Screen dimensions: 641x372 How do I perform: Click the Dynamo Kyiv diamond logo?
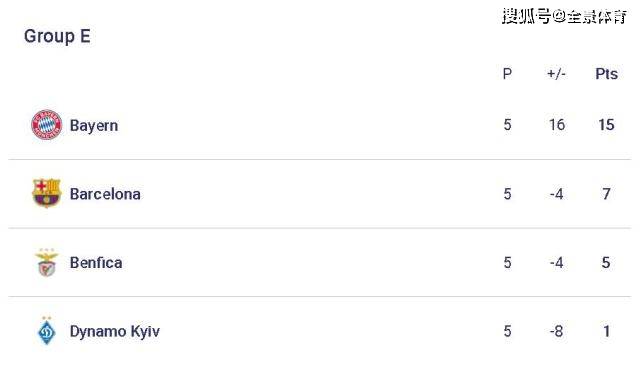pos(47,330)
